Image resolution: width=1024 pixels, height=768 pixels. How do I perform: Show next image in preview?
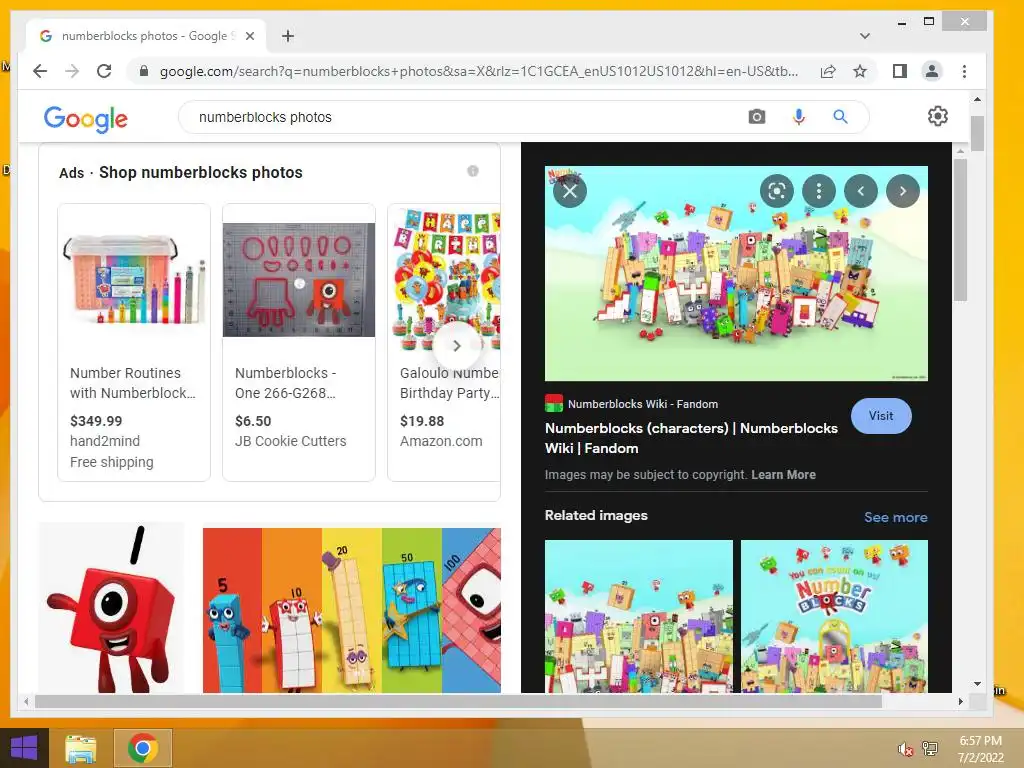click(x=903, y=191)
